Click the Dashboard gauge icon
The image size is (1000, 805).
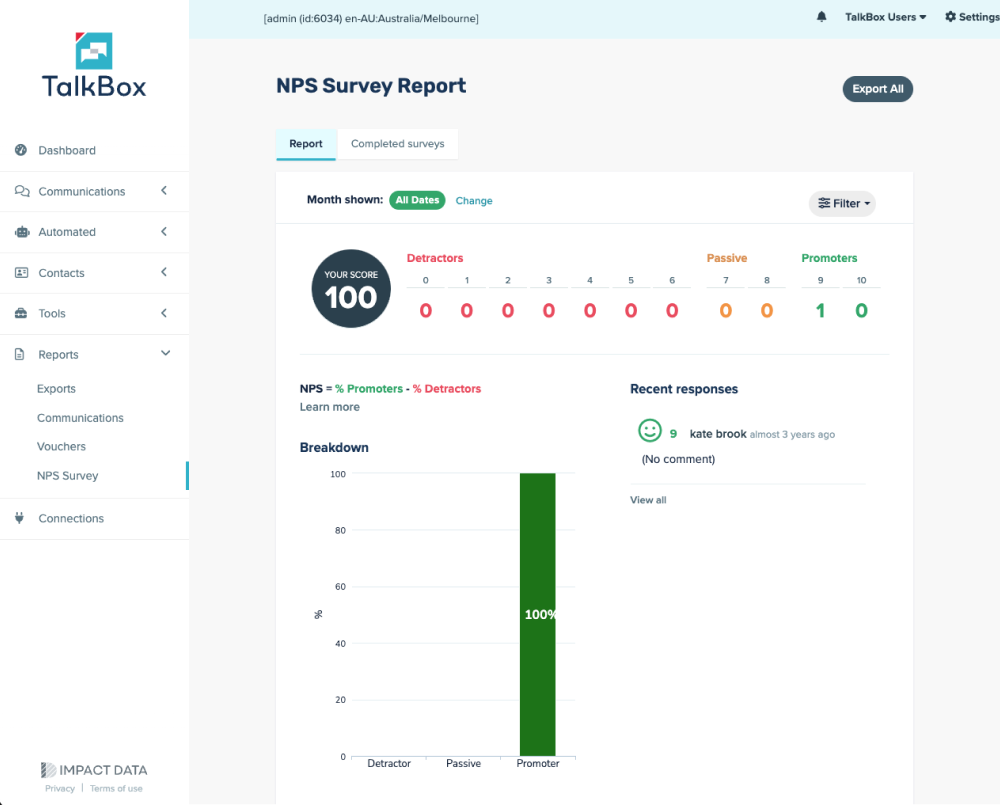coord(21,150)
